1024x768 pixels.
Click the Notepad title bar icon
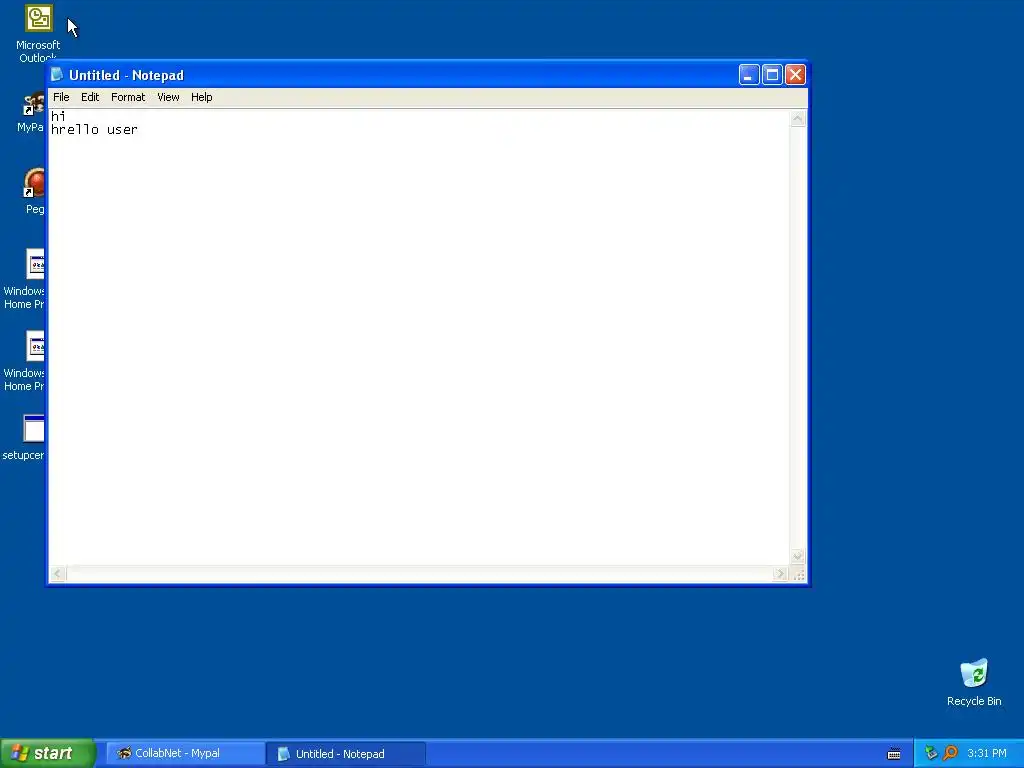click(x=57, y=74)
